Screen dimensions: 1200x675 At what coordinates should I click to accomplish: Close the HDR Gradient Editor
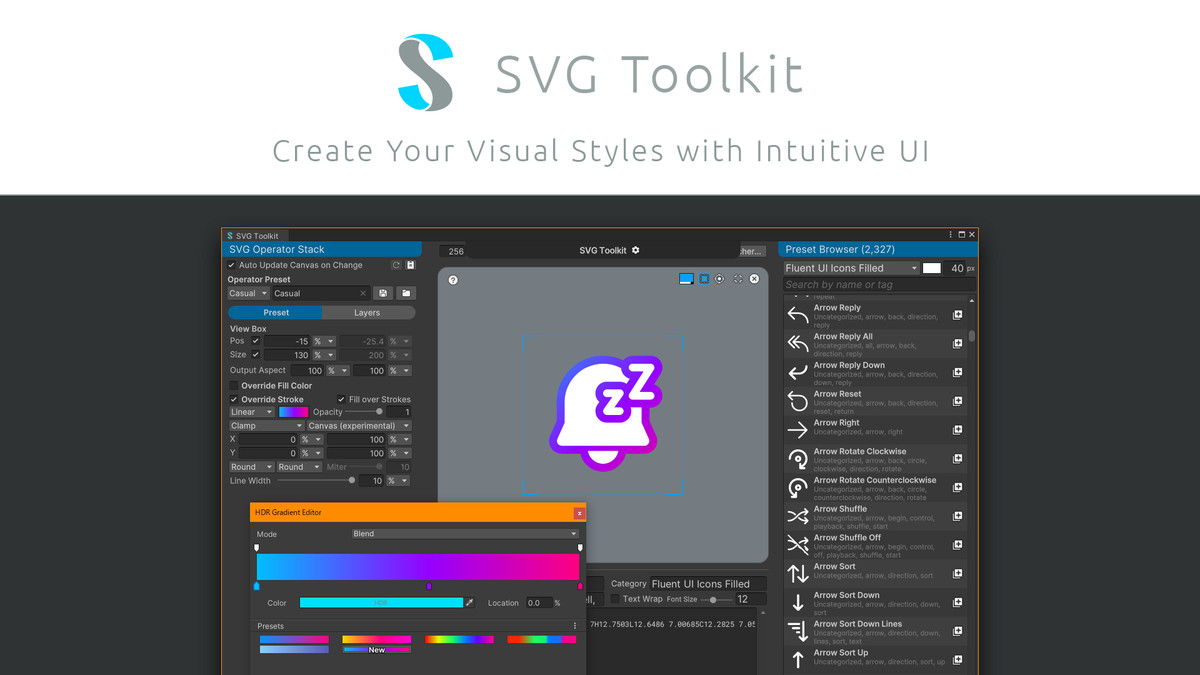pyautogui.click(x=579, y=512)
